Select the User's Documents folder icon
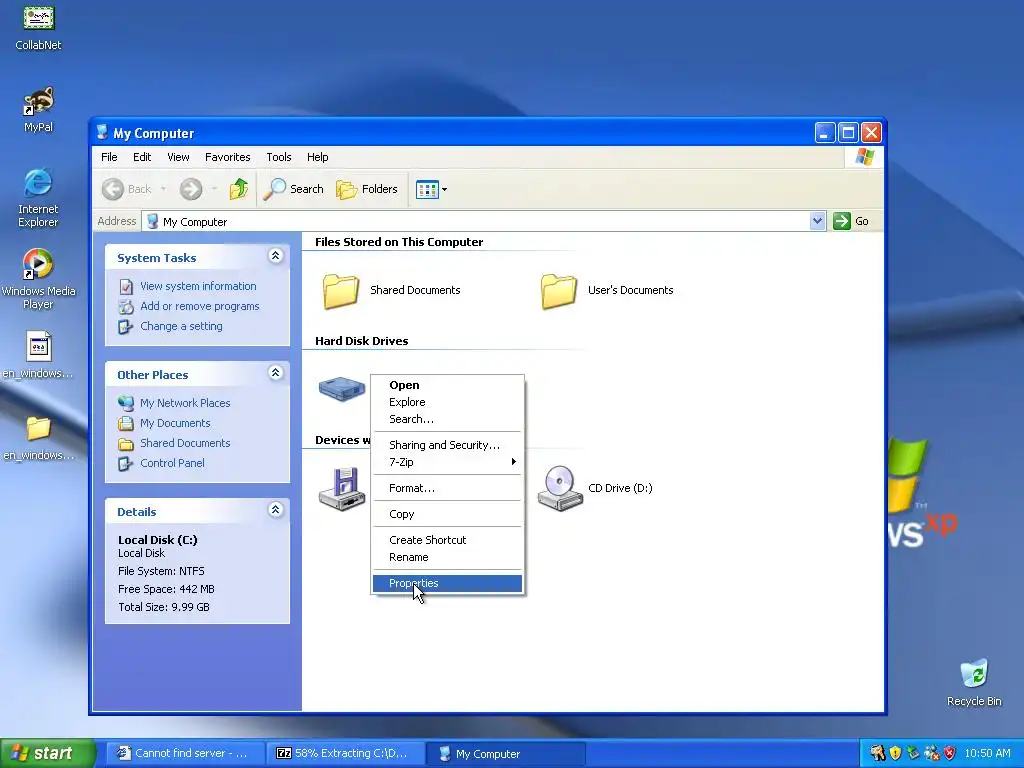The height and width of the screenshot is (768, 1024). point(558,291)
